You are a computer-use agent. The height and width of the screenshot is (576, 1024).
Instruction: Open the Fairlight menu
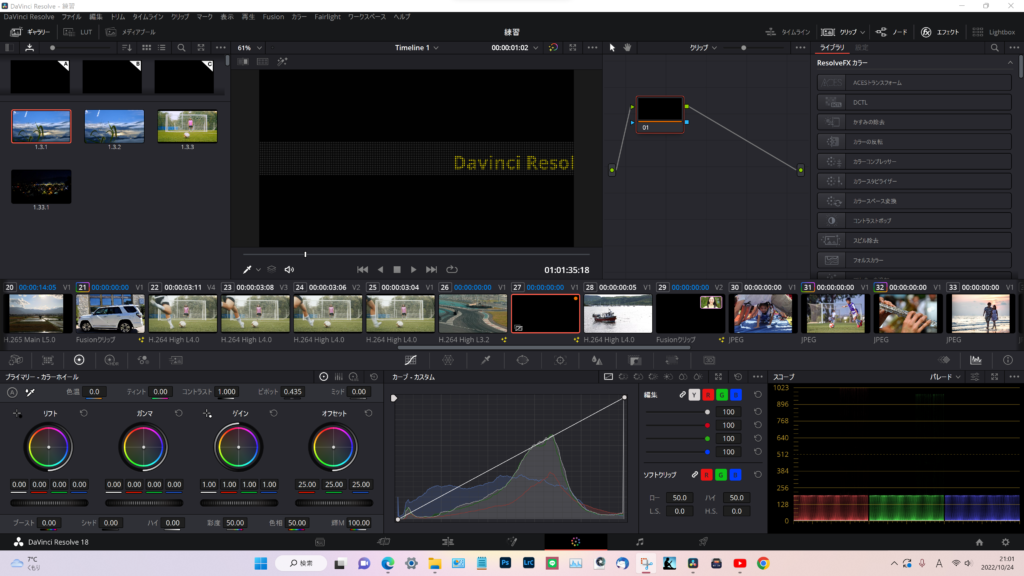(x=327, y=17)
